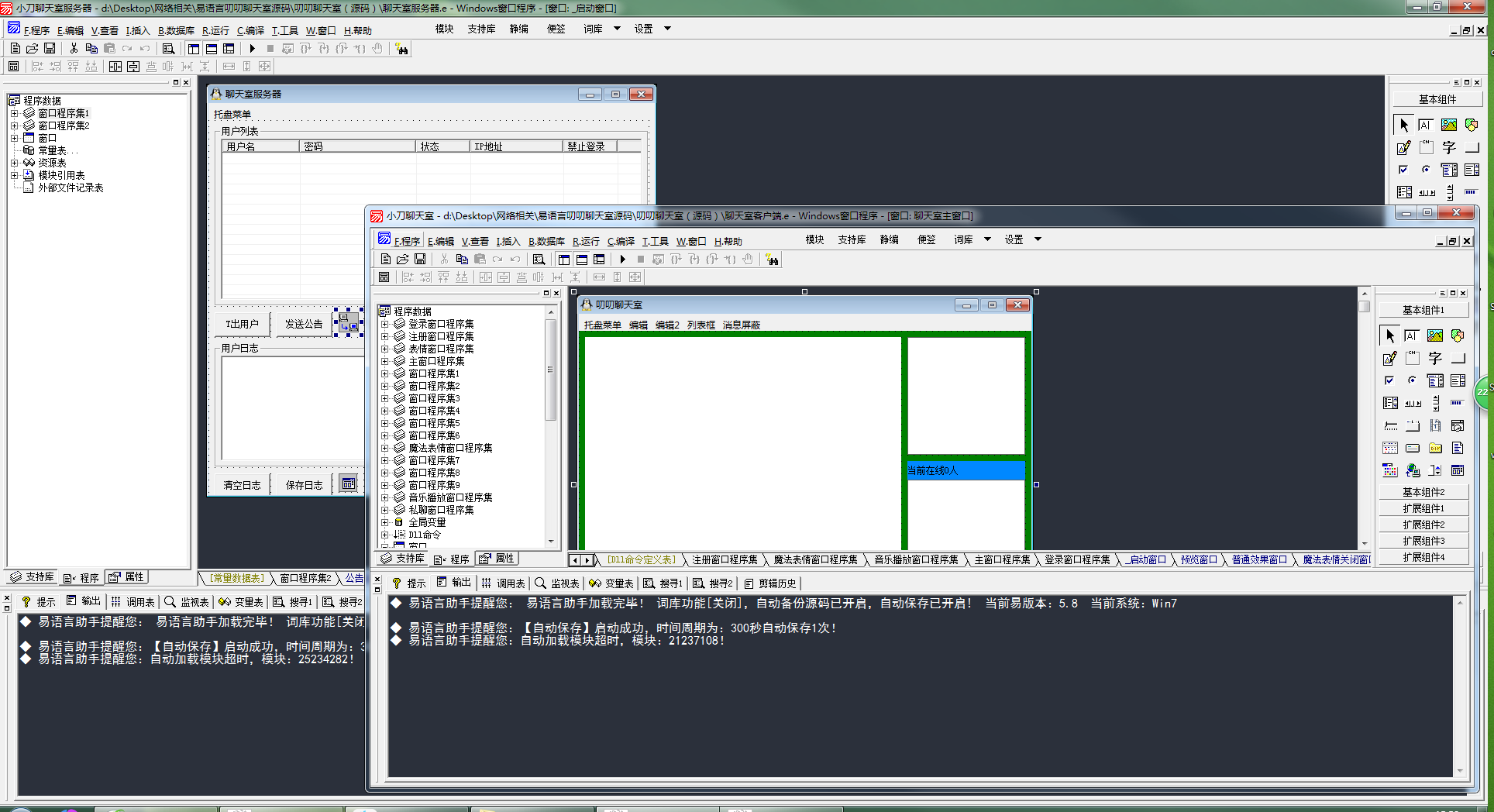The width and height of the screenshot is (1494, 812).
Task: Click the binoculars help-search icon in the front window's toolbar
Action: pos(772,260)
